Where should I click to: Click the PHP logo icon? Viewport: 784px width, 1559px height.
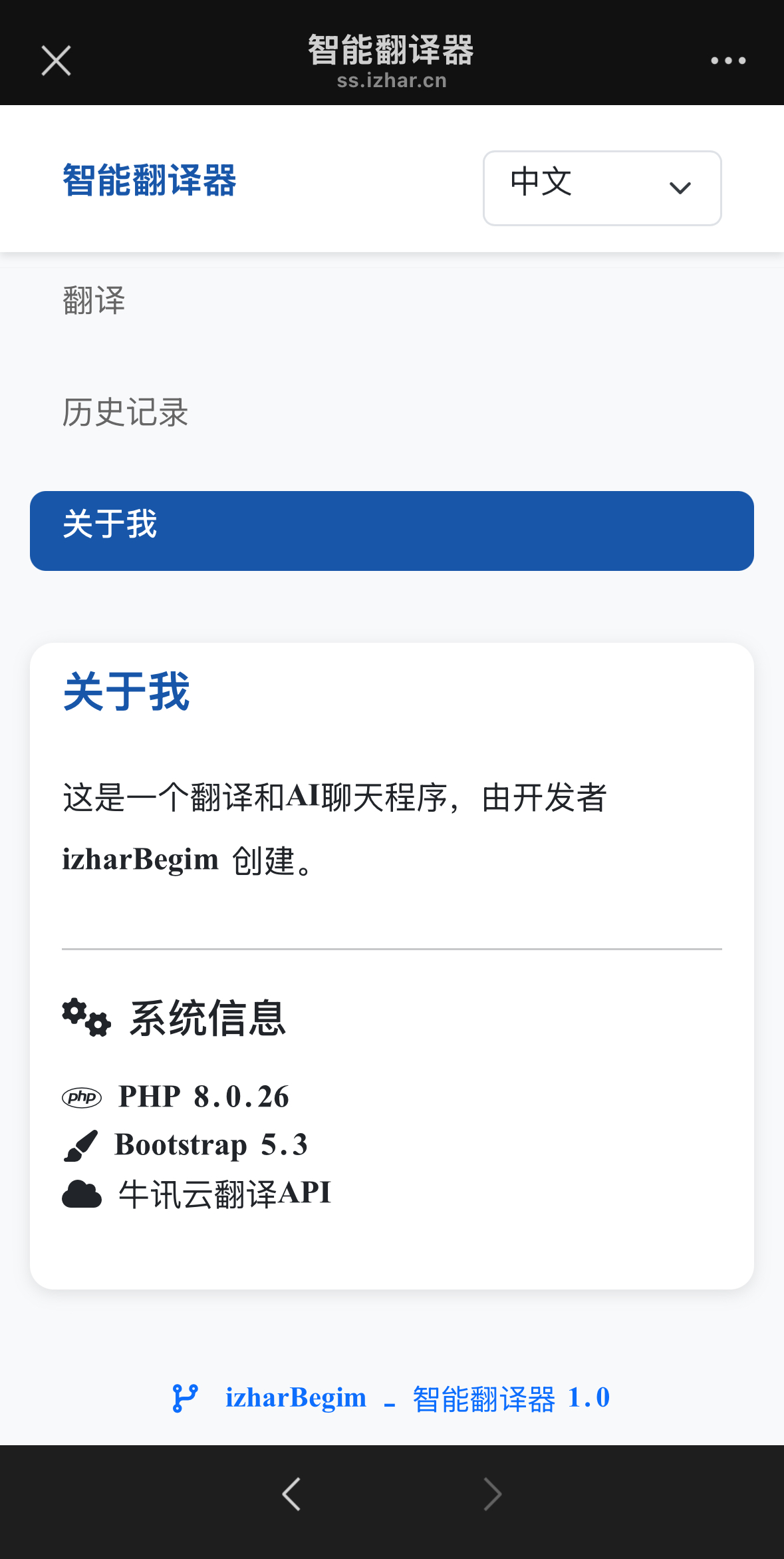(x=81, y=1097)
